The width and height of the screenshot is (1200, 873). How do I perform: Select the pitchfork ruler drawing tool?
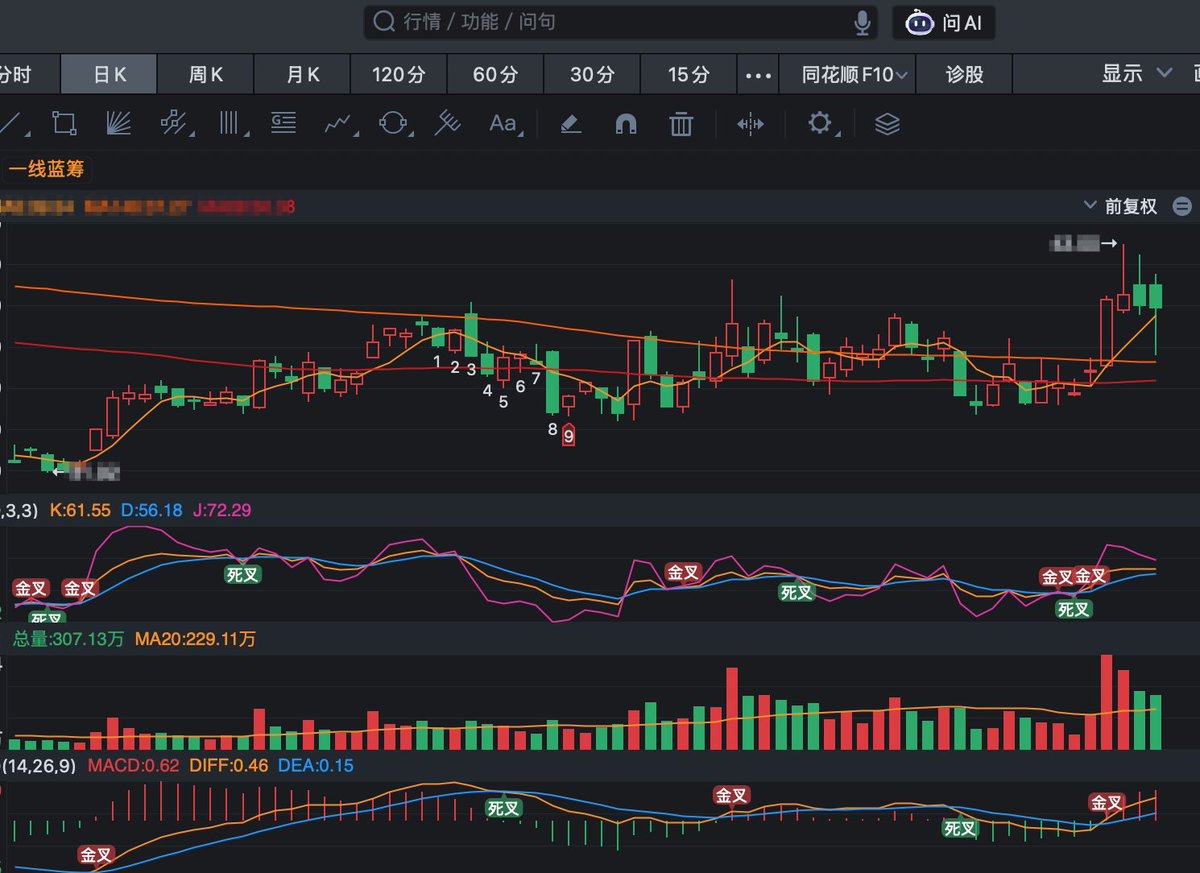click(x=447, y=124)
